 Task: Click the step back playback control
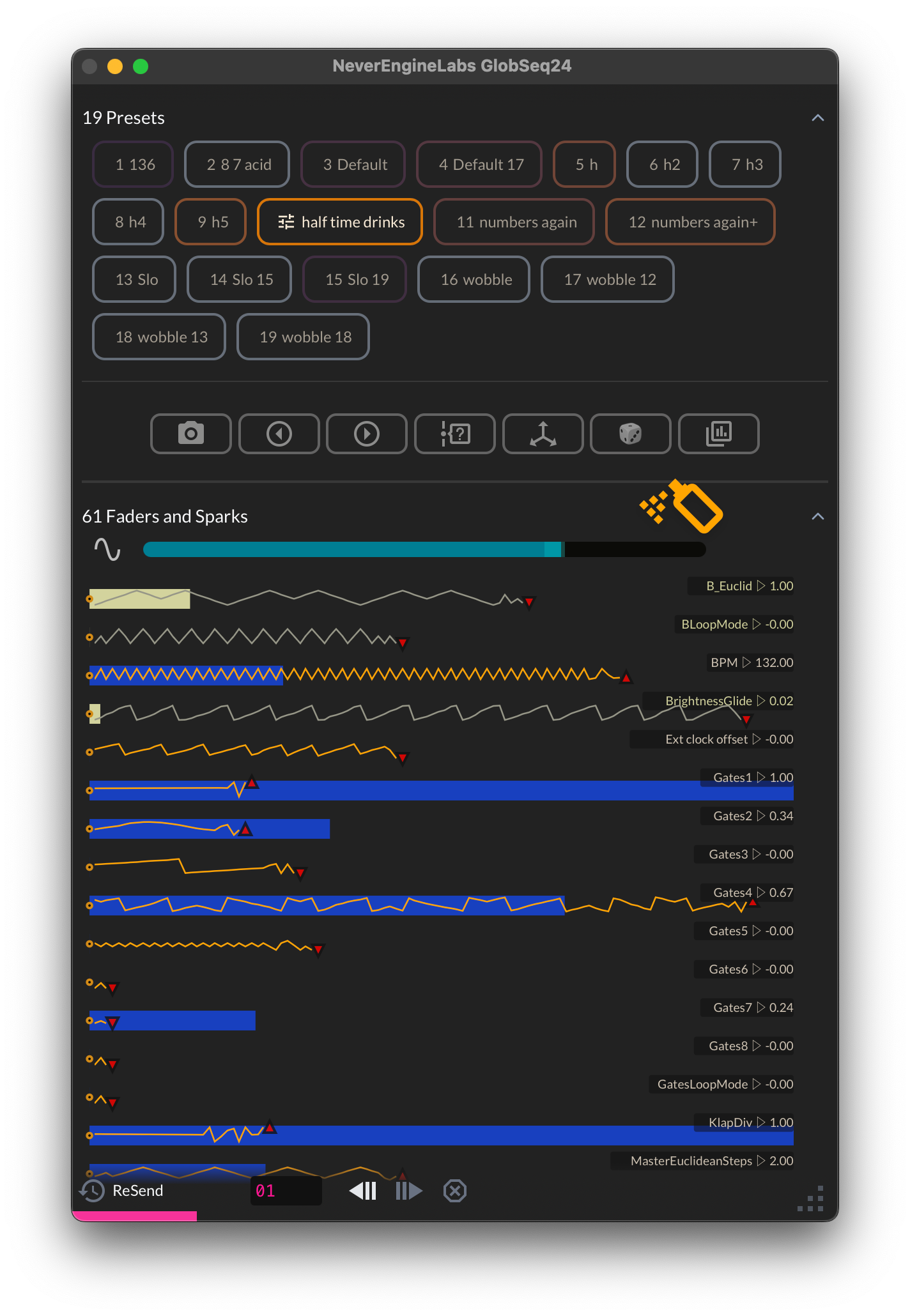(363, 1191)
